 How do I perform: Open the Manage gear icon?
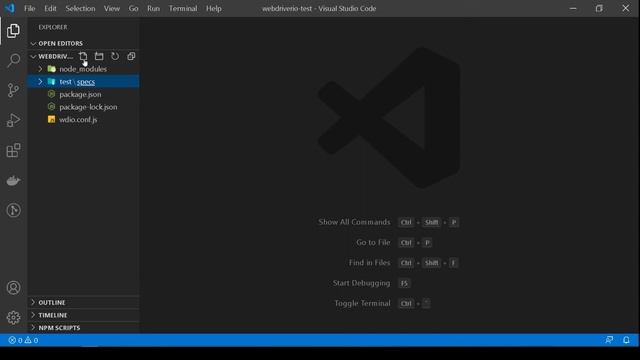pyautogui.click(x=13, y=318)
